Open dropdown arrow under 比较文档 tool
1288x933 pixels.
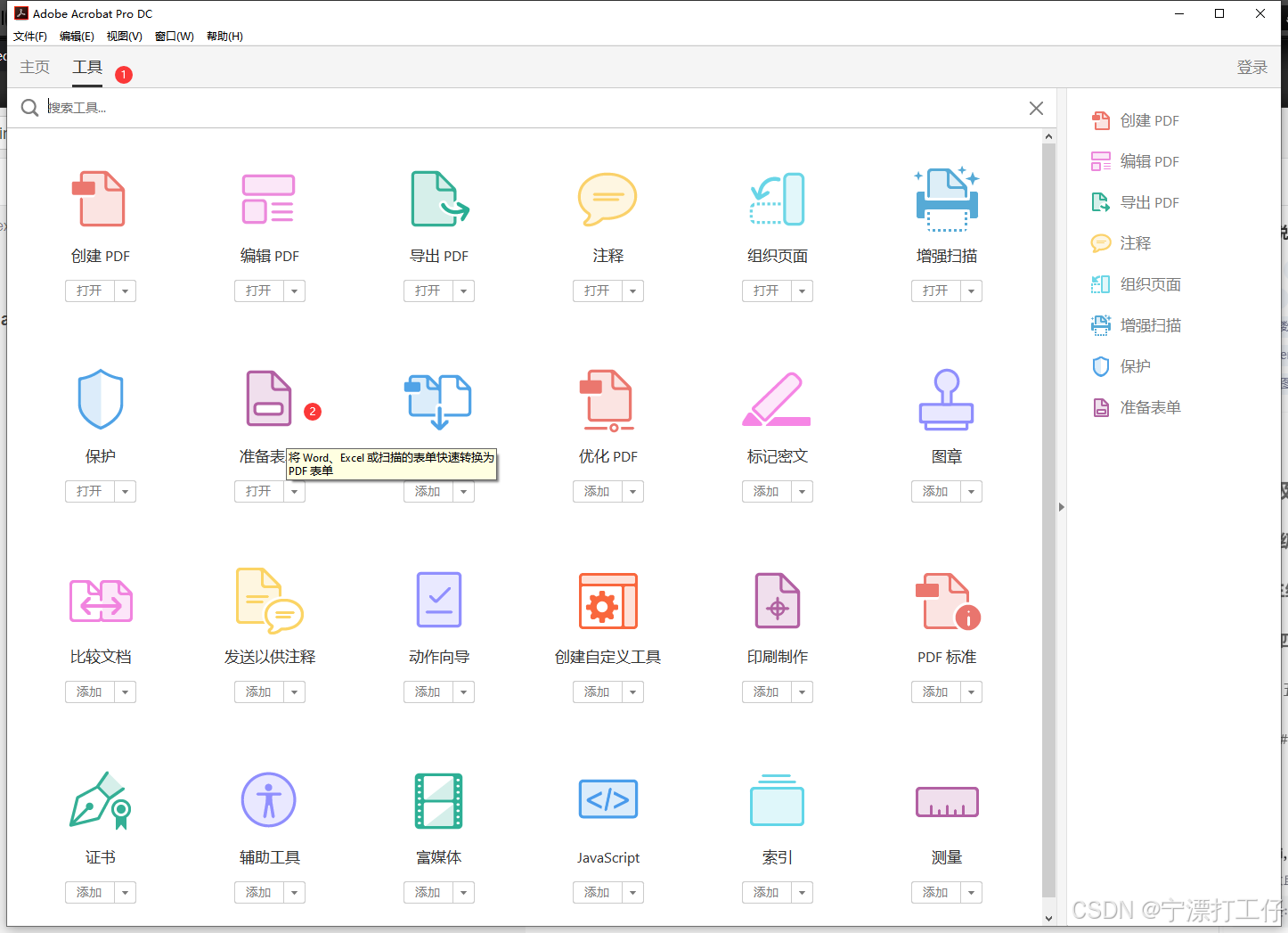[125, 692]
